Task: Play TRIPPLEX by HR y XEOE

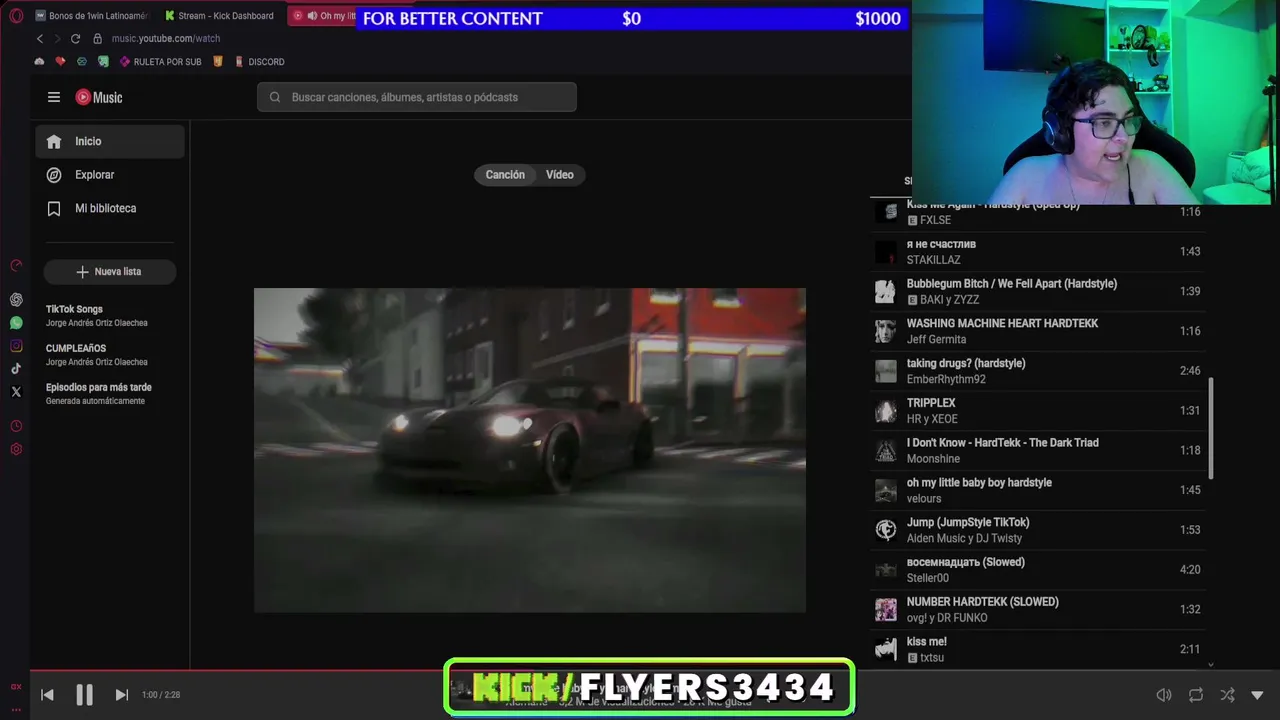Action: pos(1038,411)
